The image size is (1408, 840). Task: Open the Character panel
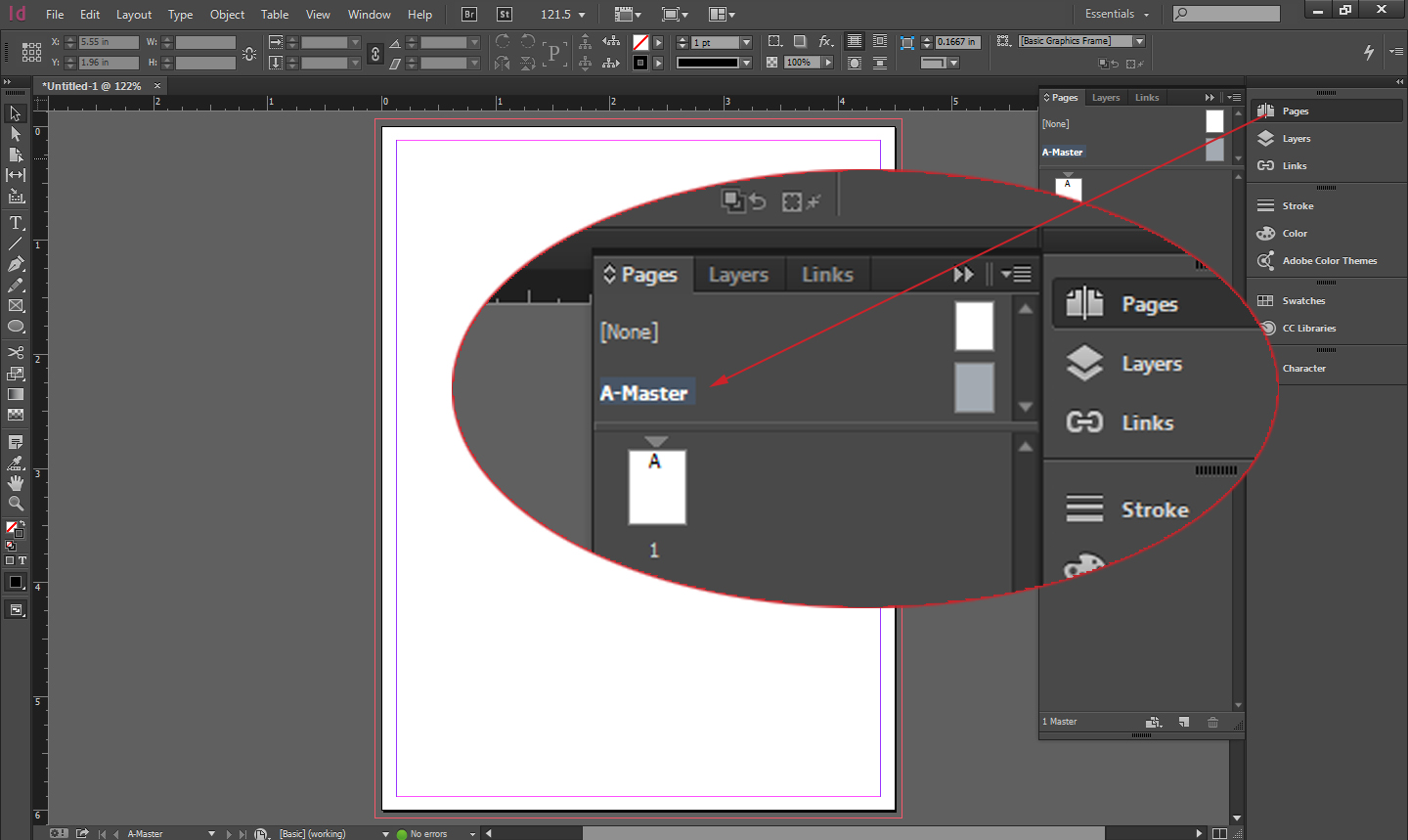pos(1304,368)
